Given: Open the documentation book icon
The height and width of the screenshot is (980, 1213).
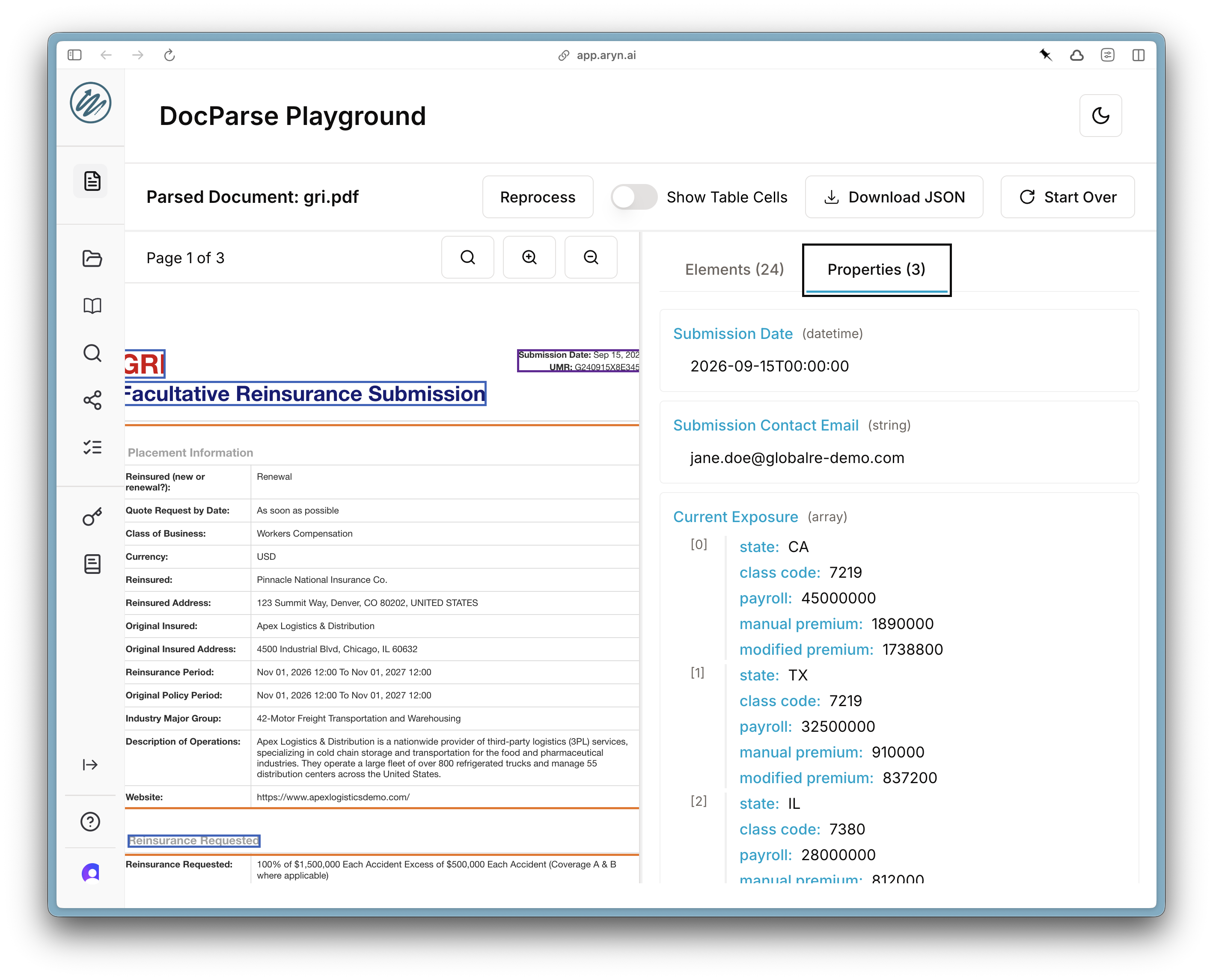Looking at the screenshot, I should [92, 306].
